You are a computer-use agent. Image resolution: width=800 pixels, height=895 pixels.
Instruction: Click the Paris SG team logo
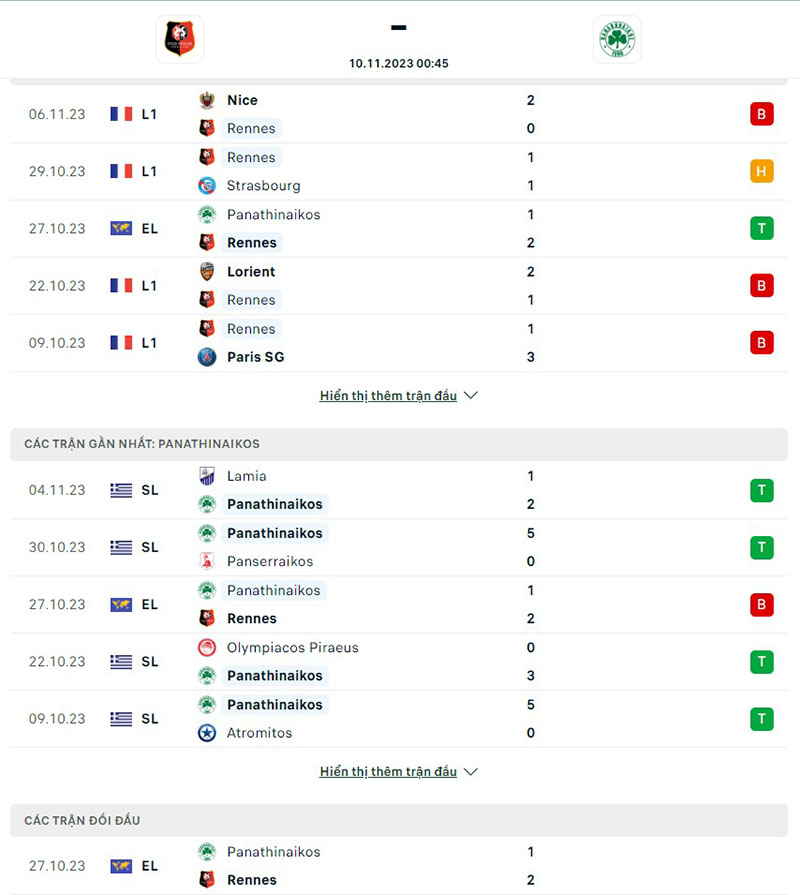tap(207, 357)
